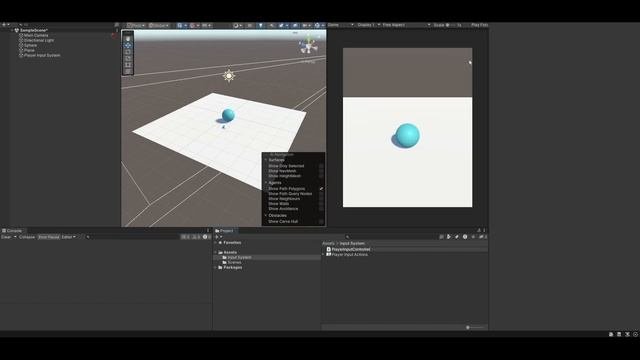Image resolution: width=640 pixels, height=360 pixels.
Task: Click the Project search by type icon
Action: point(449,237)
